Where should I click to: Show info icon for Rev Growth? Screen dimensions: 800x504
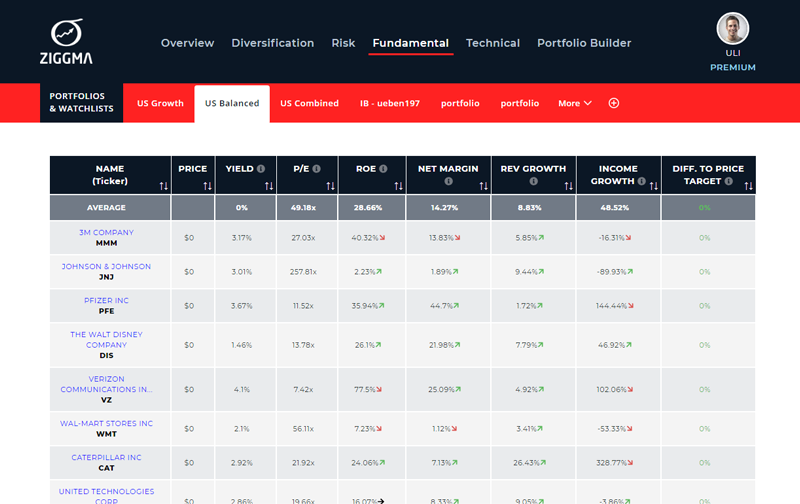click(x=533, y=182)
